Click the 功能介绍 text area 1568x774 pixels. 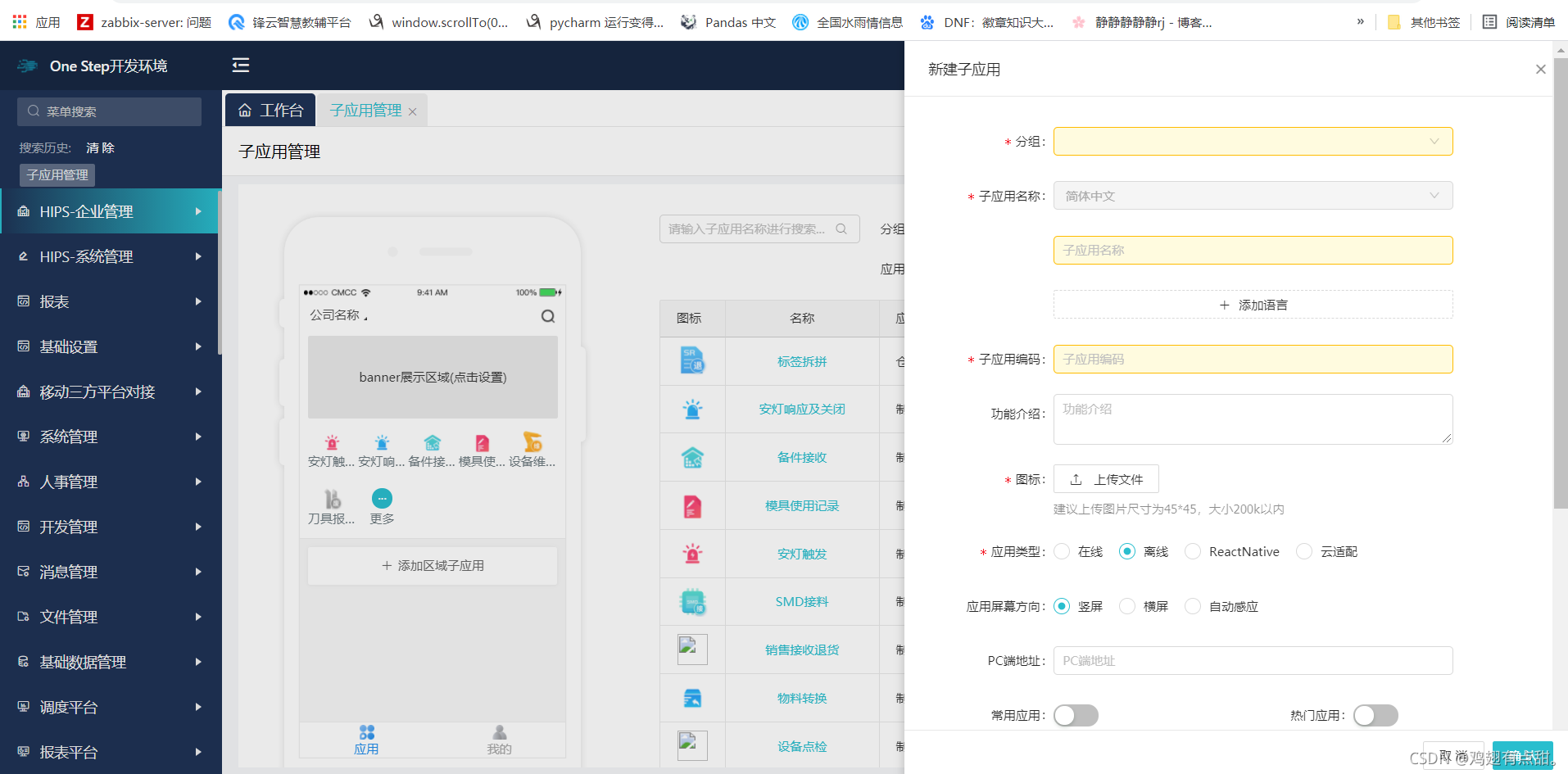[1253, 419]
